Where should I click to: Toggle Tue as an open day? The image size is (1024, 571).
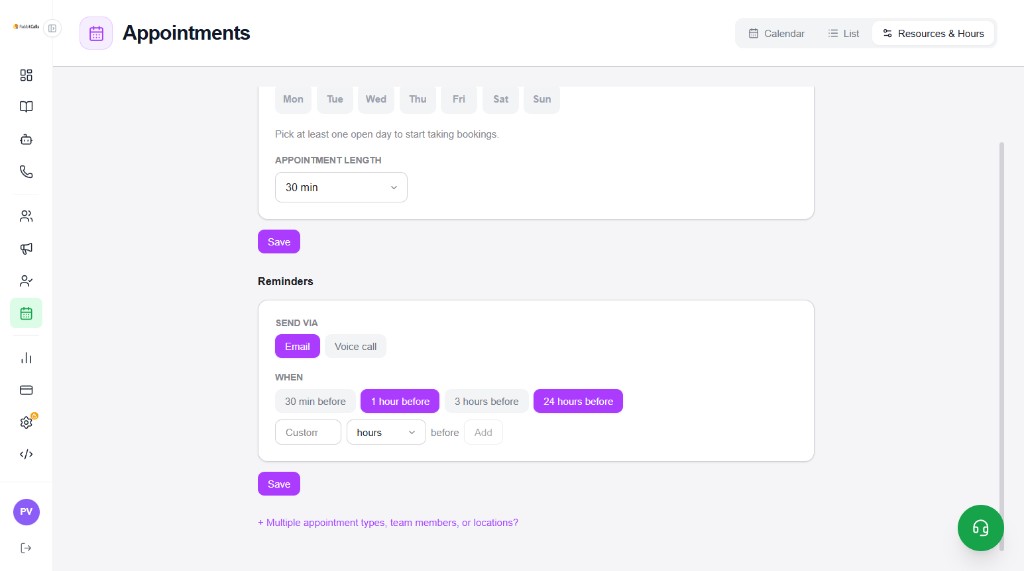335,99
